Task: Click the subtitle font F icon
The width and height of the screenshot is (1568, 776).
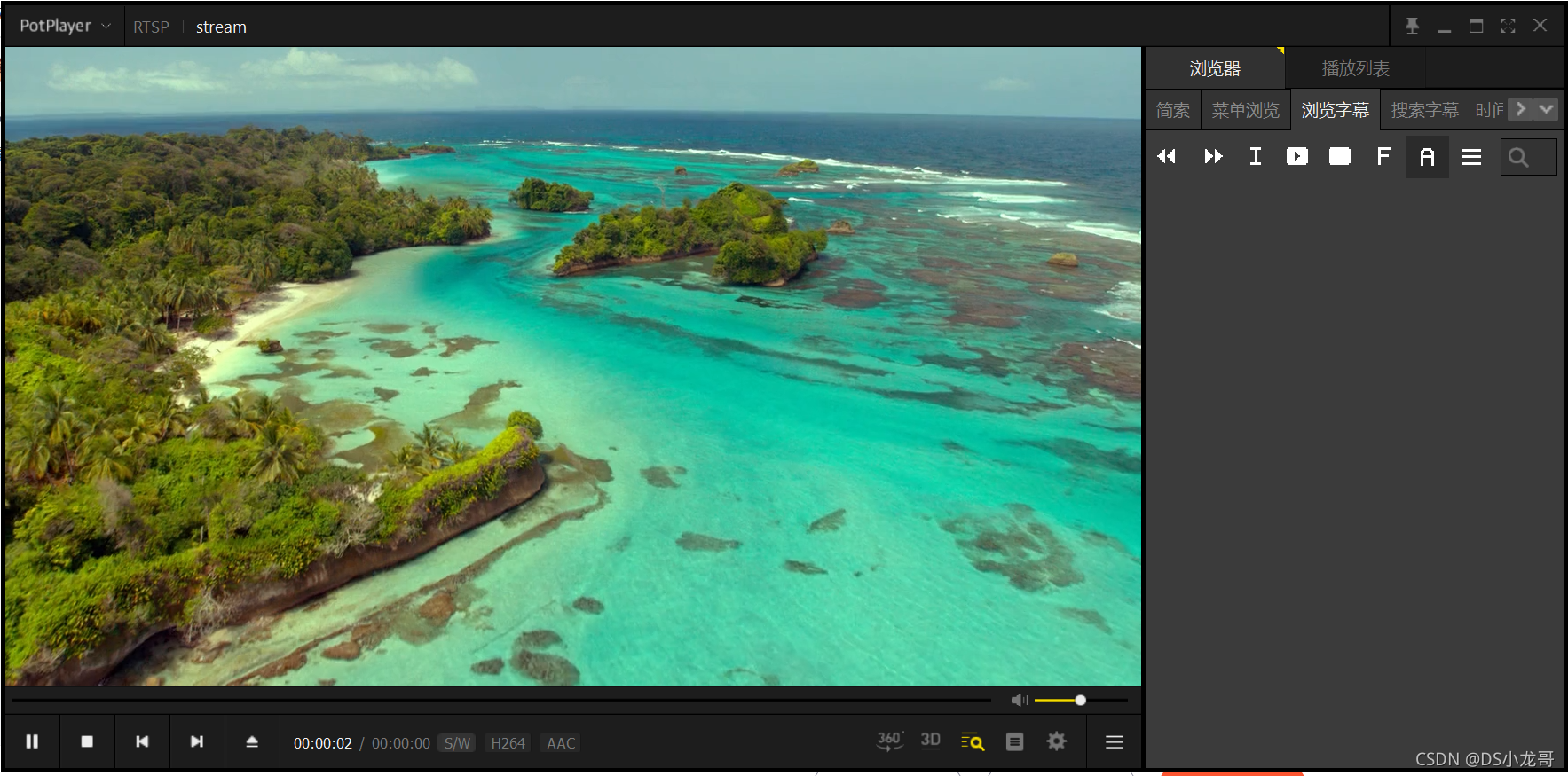Action: pos(1383,157)
